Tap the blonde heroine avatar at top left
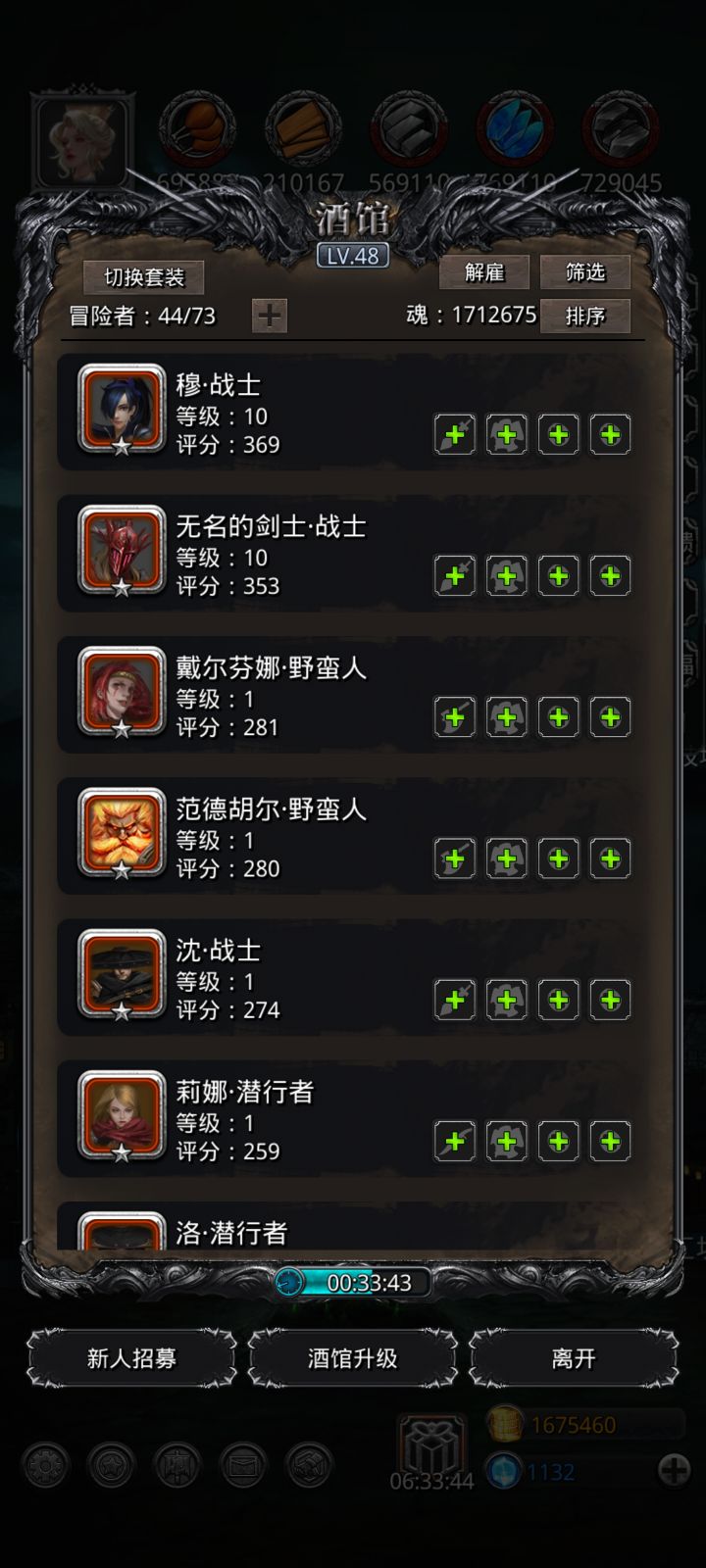706x1568 pixels. (x=81, y=140)
